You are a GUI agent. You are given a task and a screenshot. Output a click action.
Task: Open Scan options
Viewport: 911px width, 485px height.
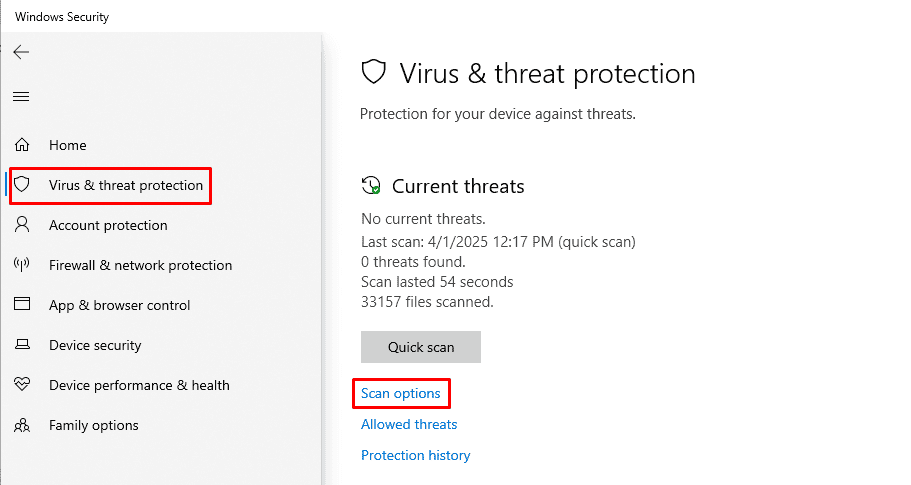[x=401, y=393]
